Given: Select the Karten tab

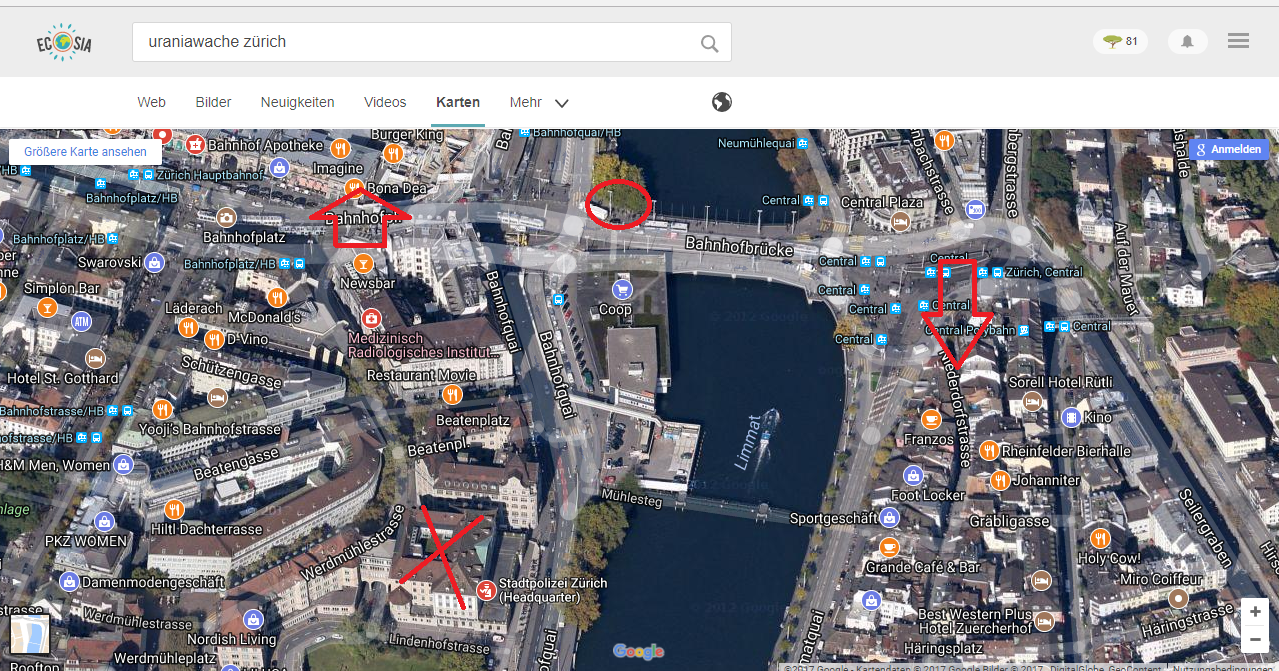Looking at the screenshot, I should click(458, 102).
